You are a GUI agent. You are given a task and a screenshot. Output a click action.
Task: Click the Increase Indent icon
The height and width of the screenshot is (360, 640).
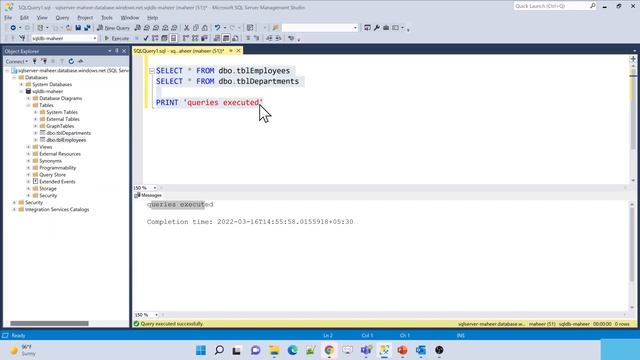[x=278, y=38]
